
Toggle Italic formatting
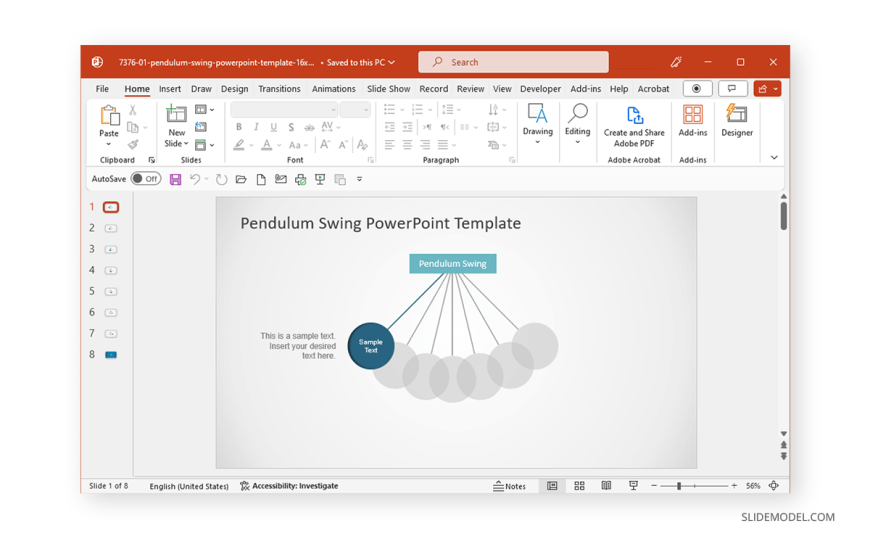(x=256, y=127)
